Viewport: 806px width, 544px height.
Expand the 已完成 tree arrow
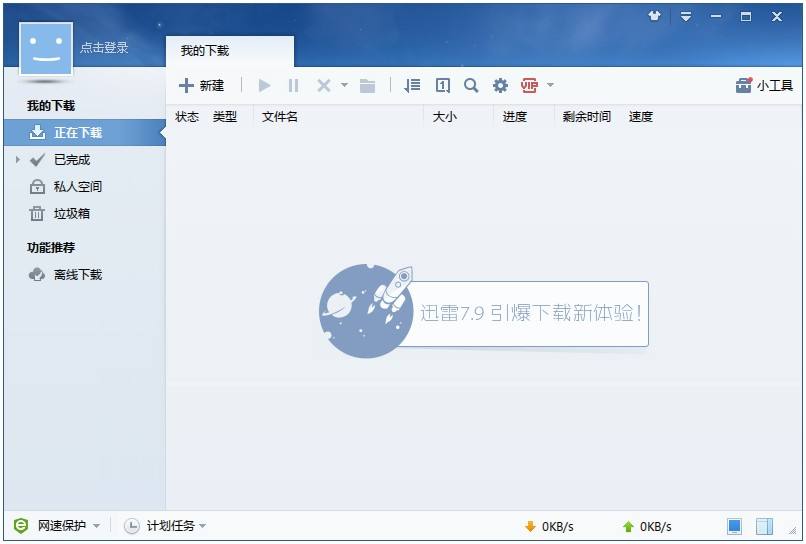click(x=18, y=160)
